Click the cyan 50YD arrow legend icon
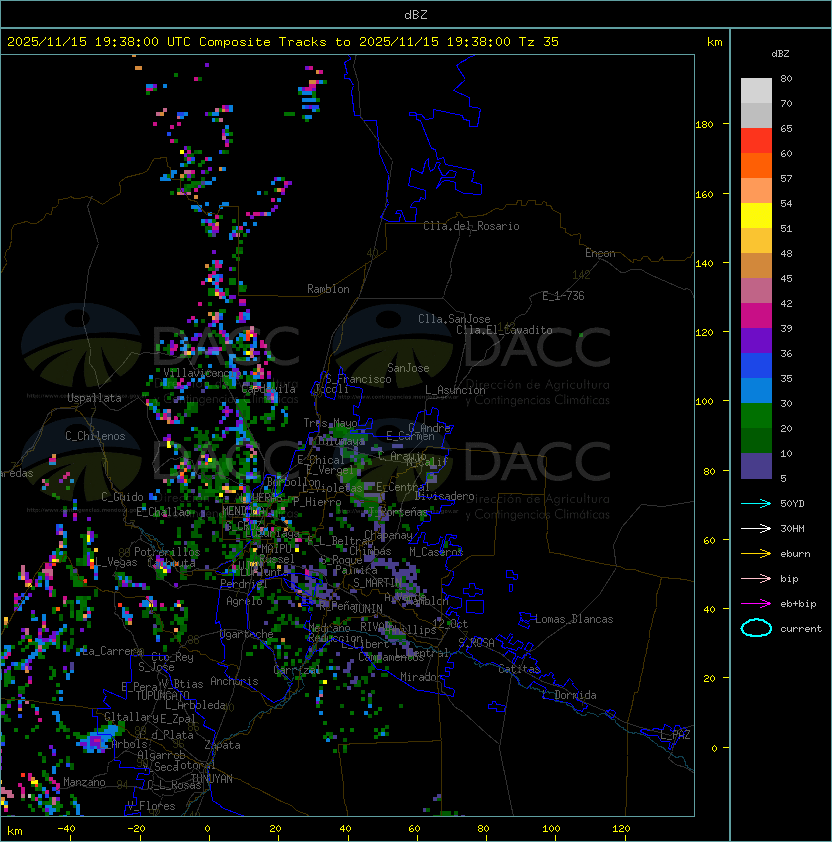Image resolution: width=832 pixels, height=842 pixels. (x=756, y=504)
